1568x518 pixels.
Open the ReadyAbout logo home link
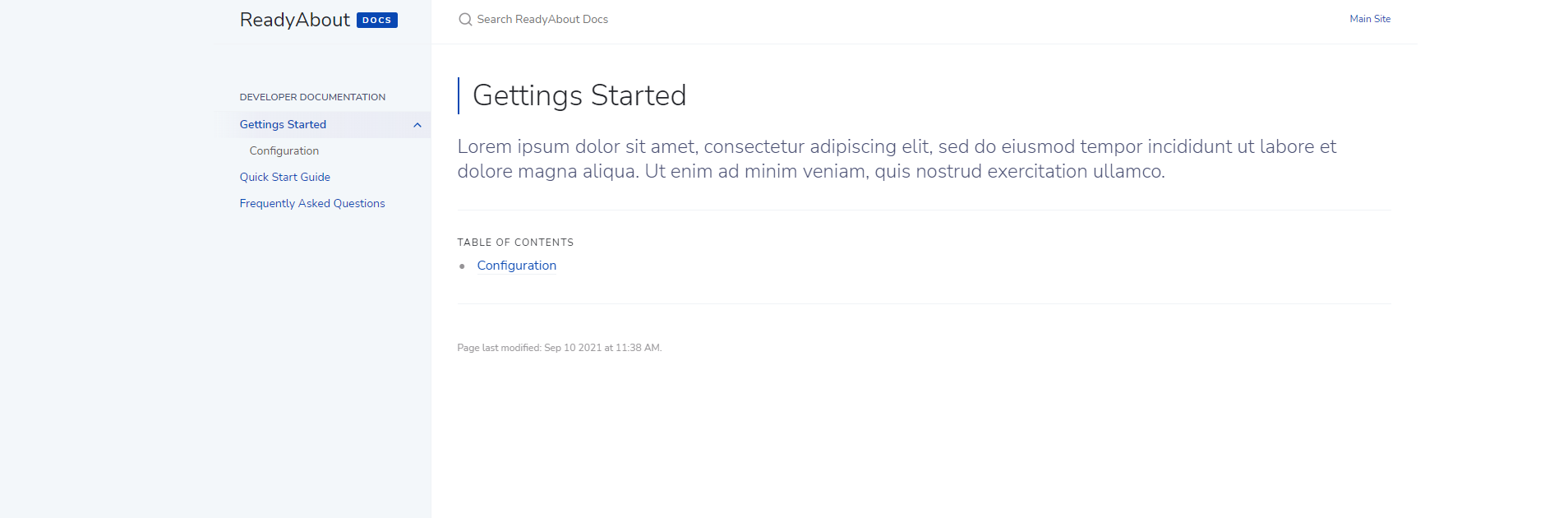(x=295, y=20)
